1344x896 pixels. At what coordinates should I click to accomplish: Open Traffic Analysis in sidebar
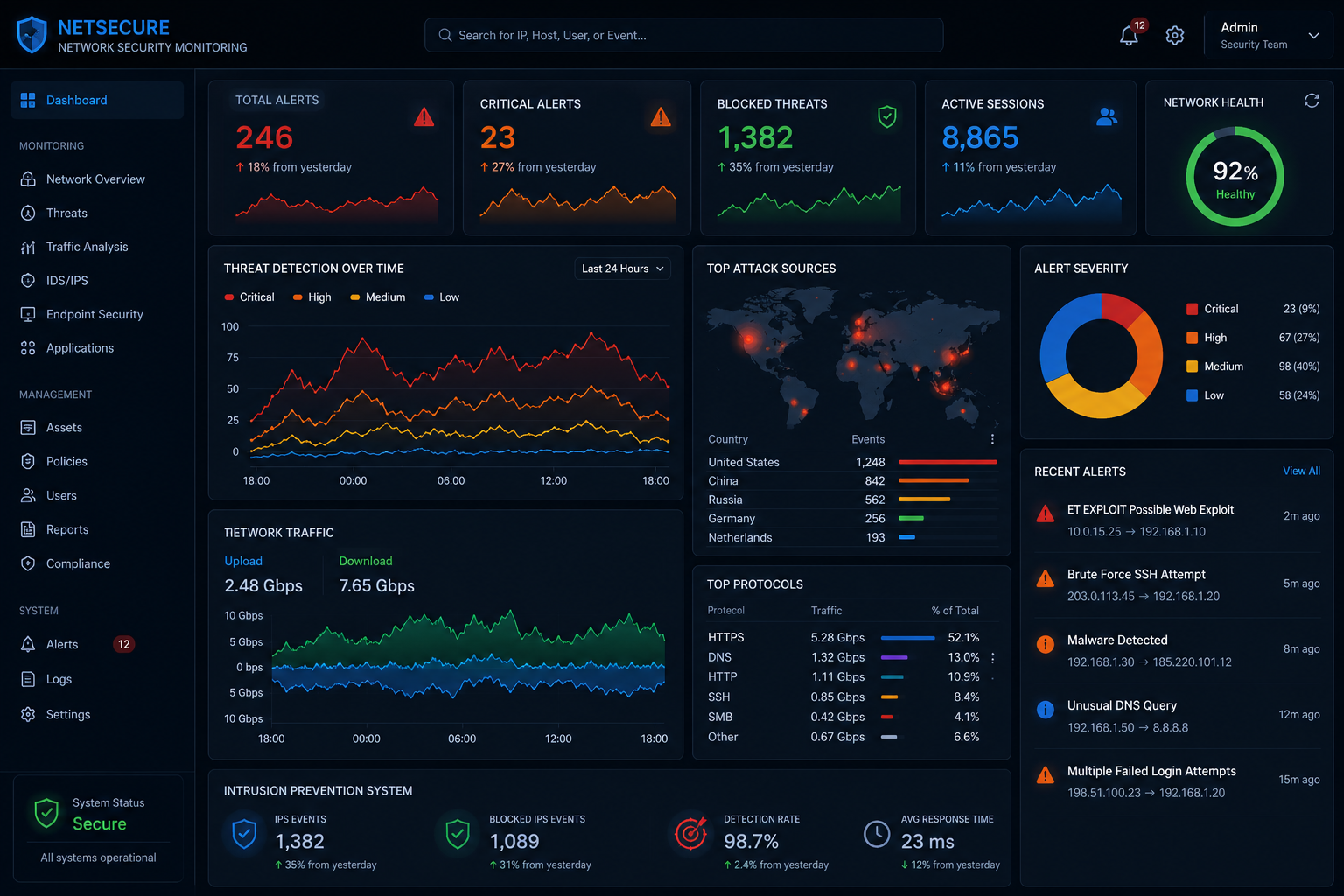point(87,247)
